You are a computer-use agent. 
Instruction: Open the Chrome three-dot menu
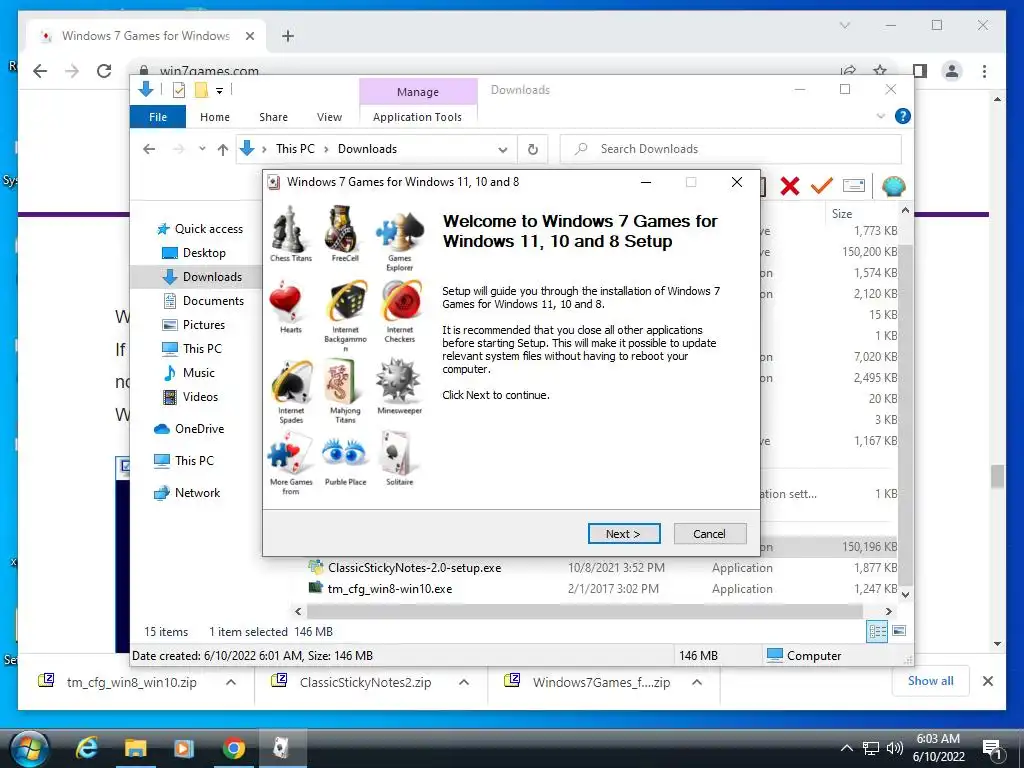[984, 71]
